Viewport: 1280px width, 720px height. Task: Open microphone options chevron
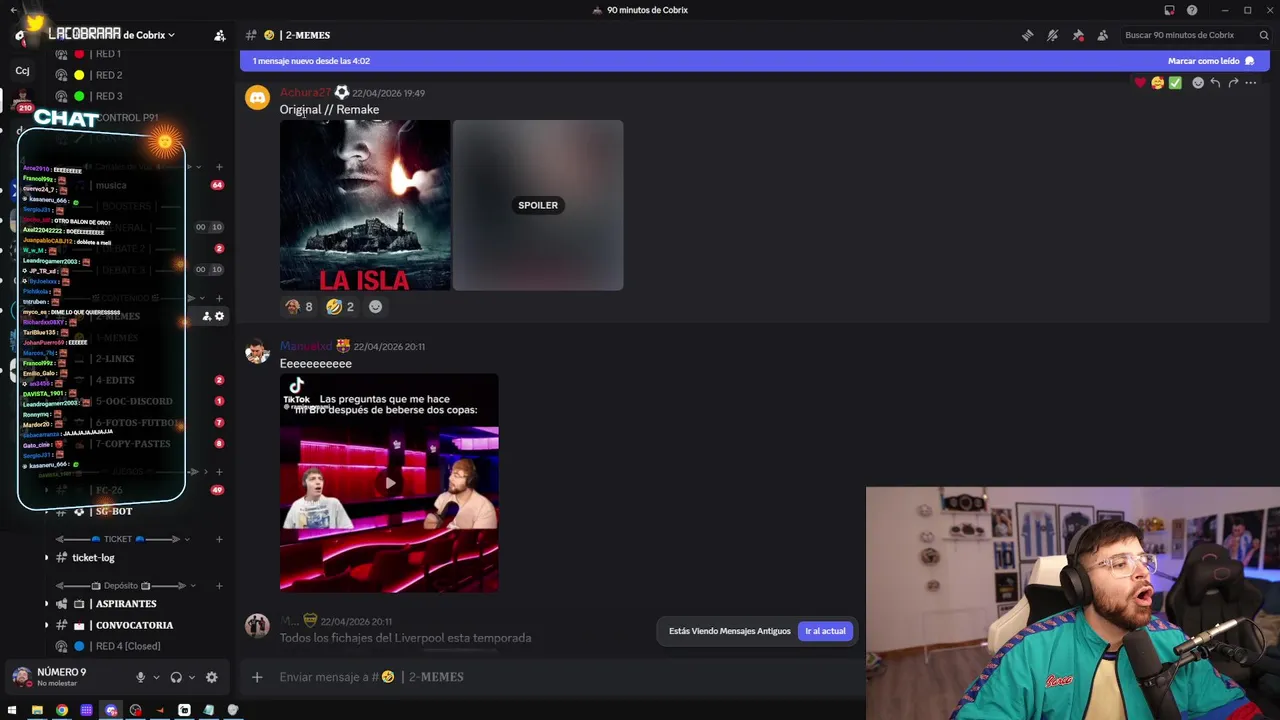point(156,677)
